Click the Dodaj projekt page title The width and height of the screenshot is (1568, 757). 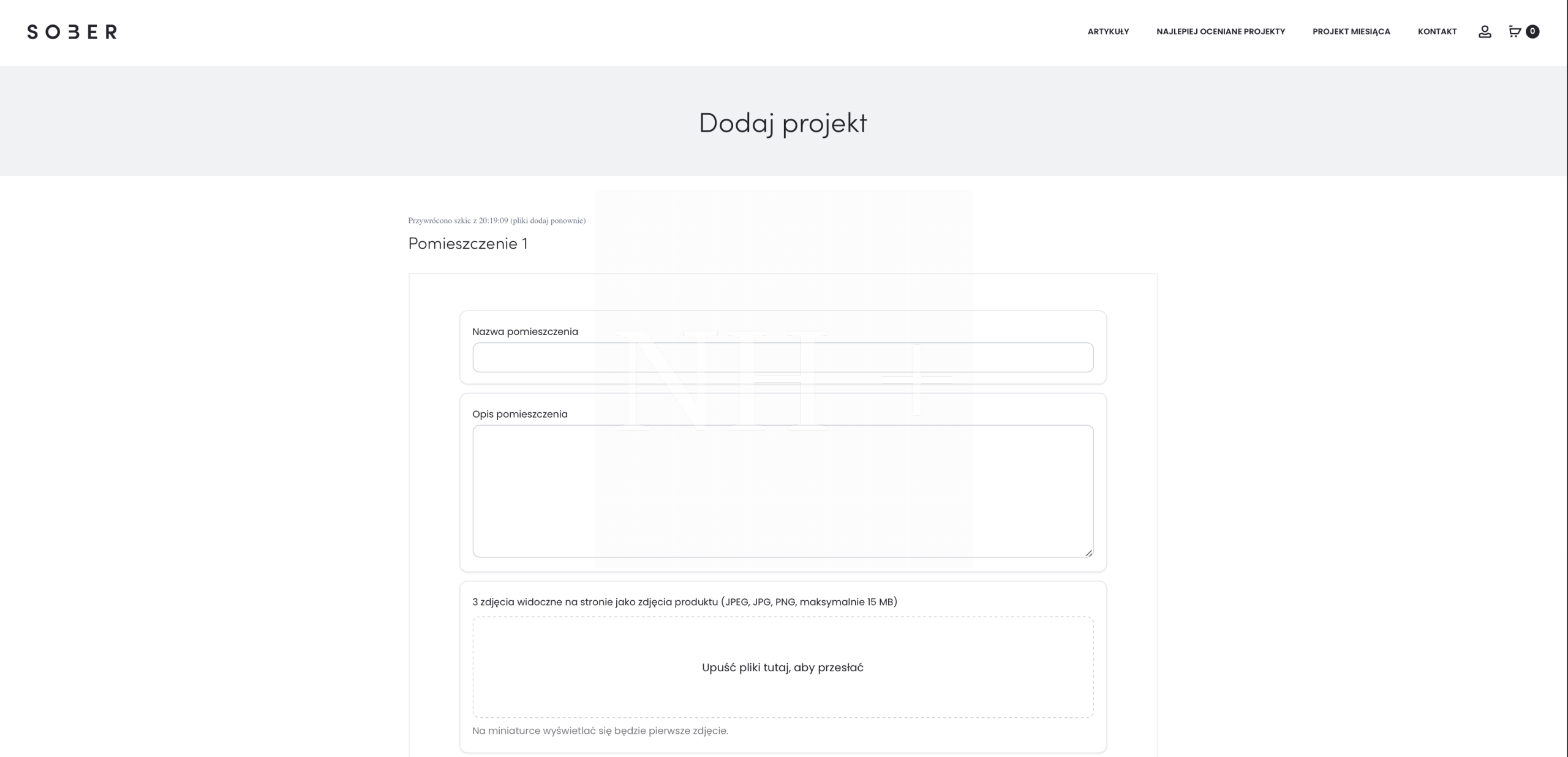(783, 122)
